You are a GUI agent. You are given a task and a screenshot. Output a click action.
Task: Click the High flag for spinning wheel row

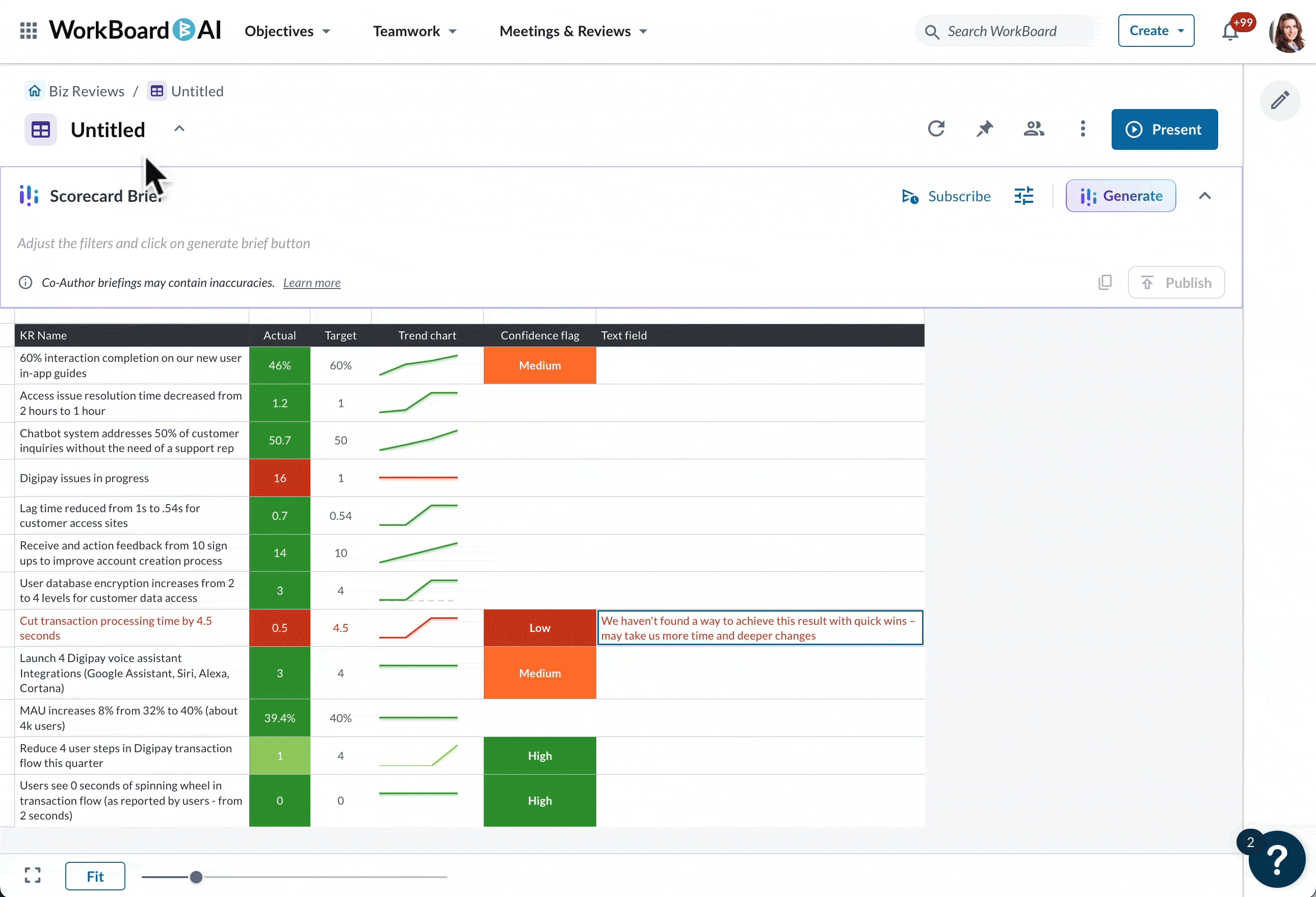tap(540, 801)
